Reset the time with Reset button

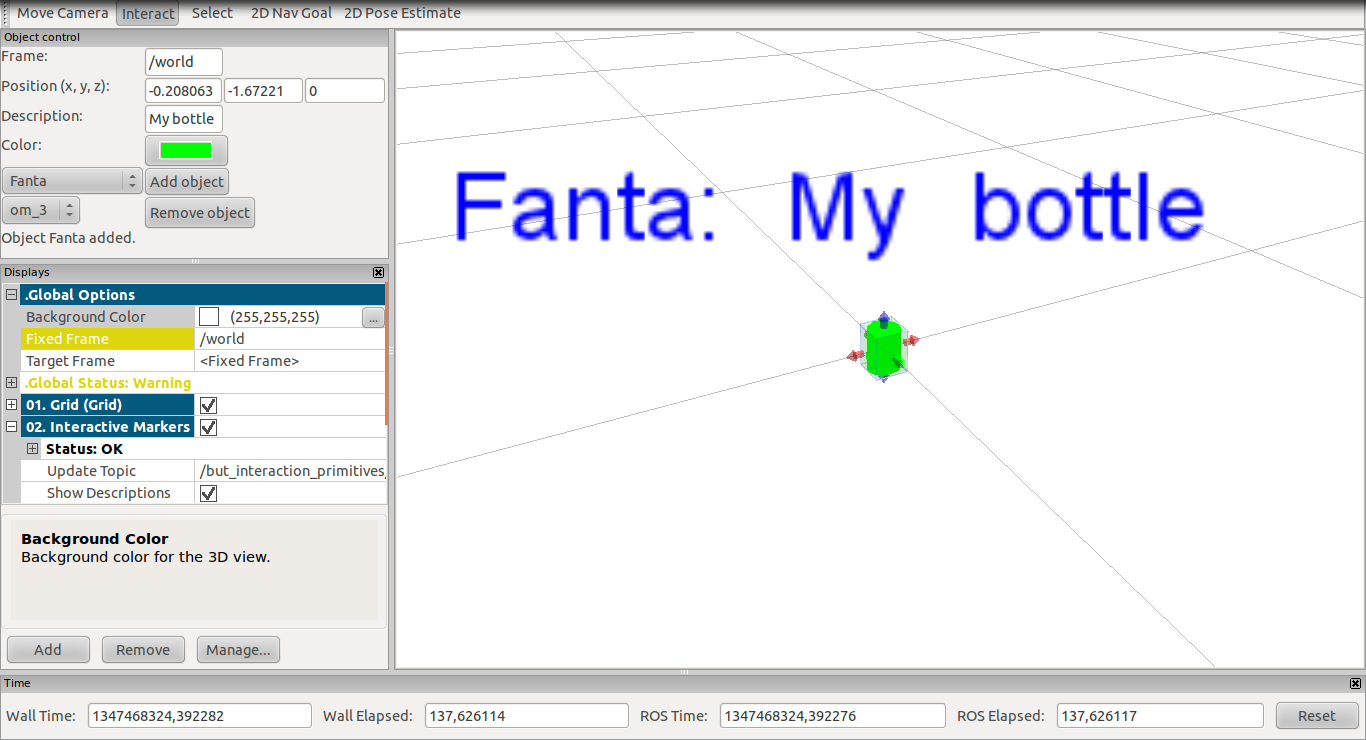tap(1316, 716)
